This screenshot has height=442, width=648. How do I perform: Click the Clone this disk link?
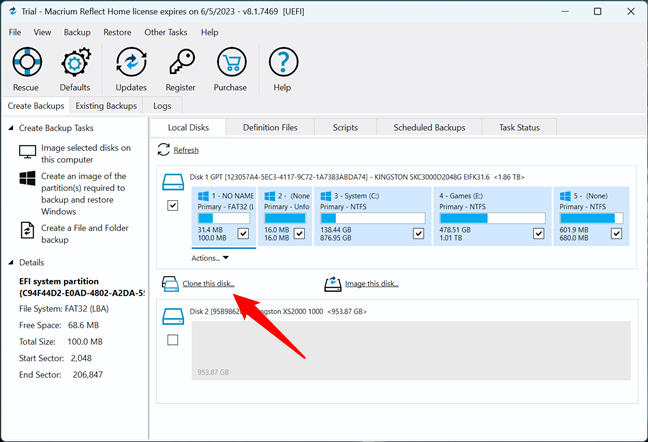point(208,284)
